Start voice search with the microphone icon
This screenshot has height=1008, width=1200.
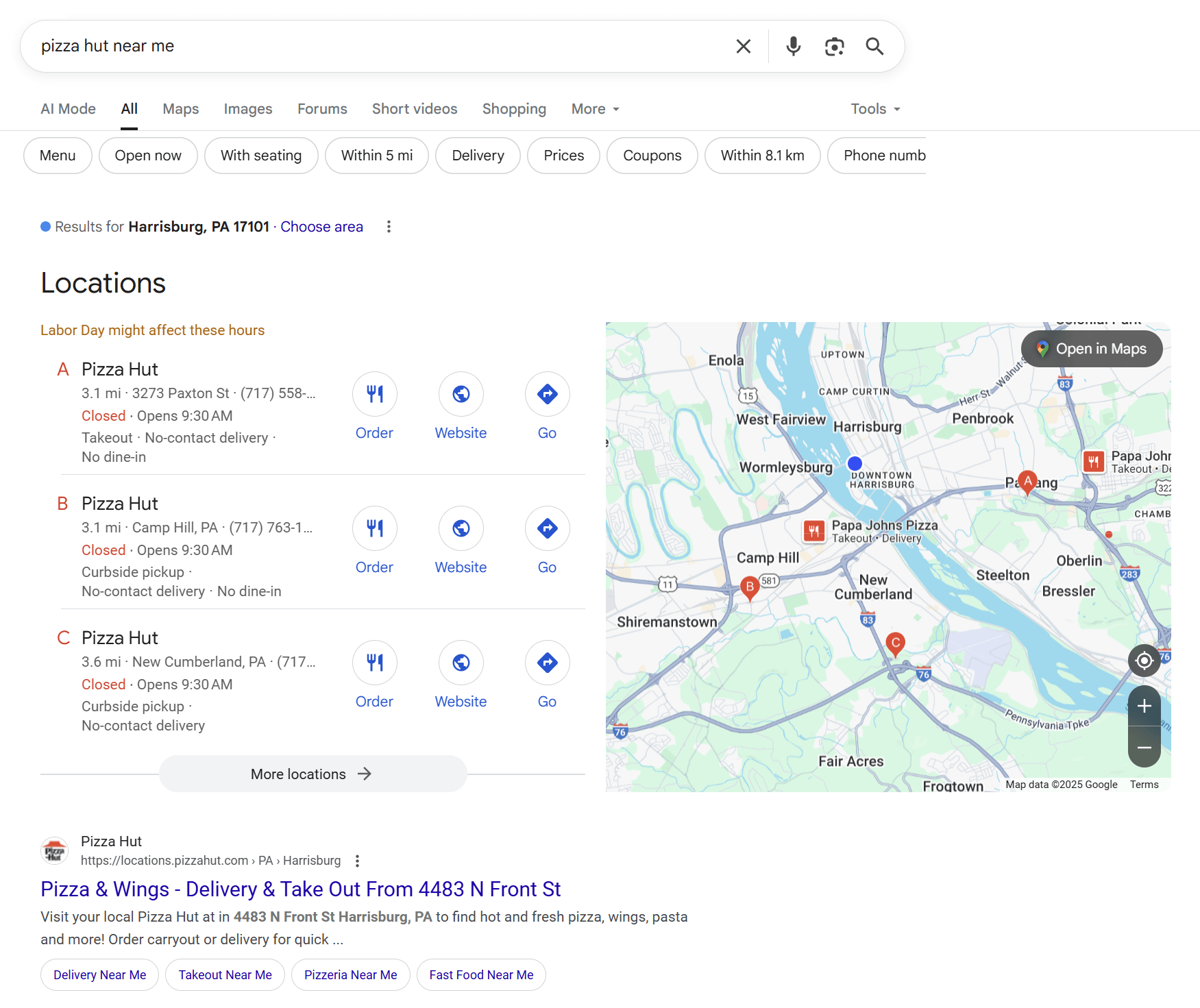pyautogui.click(x=794, y=47)
